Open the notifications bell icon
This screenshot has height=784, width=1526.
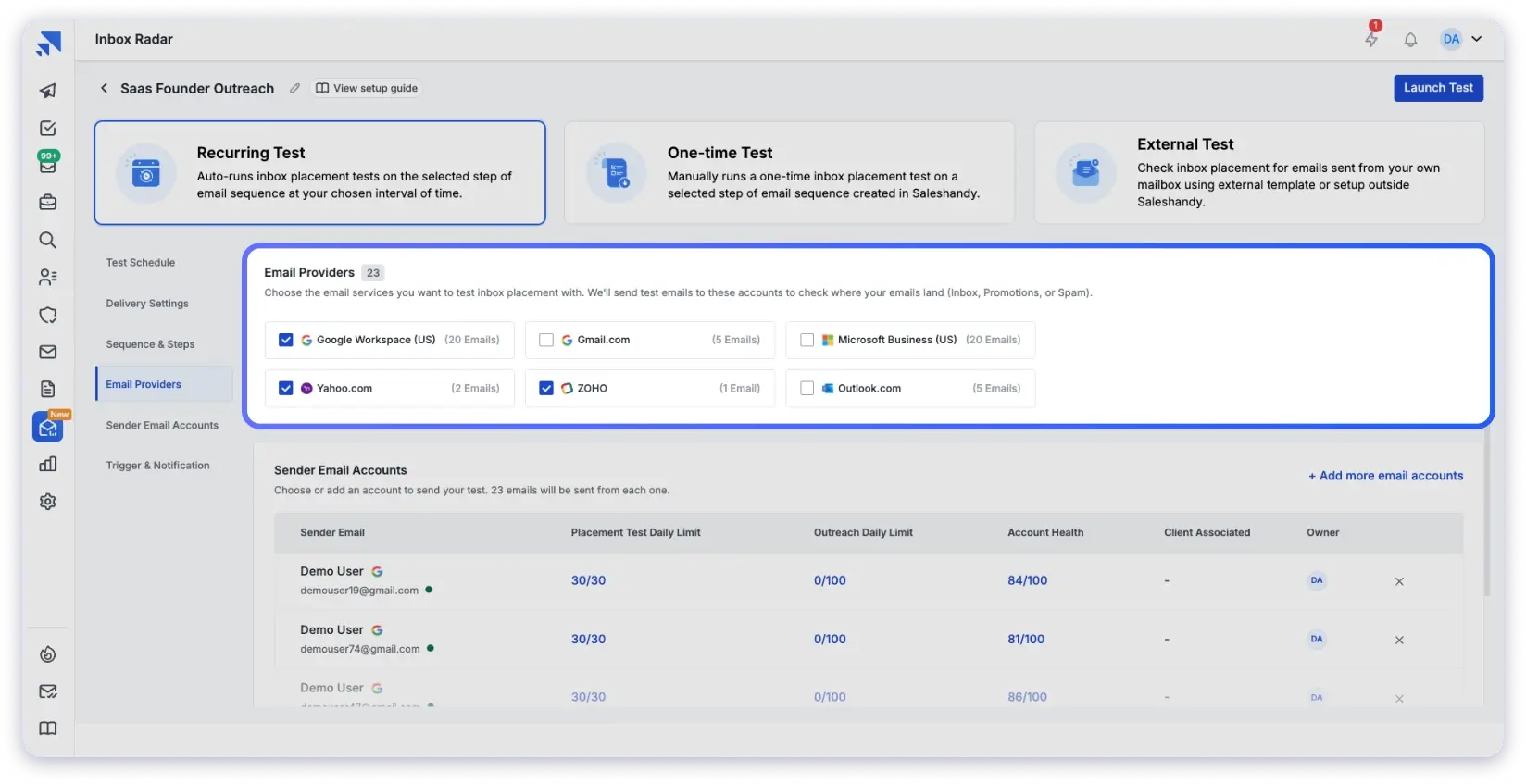pyautogui.click(x=1410, y=40)
